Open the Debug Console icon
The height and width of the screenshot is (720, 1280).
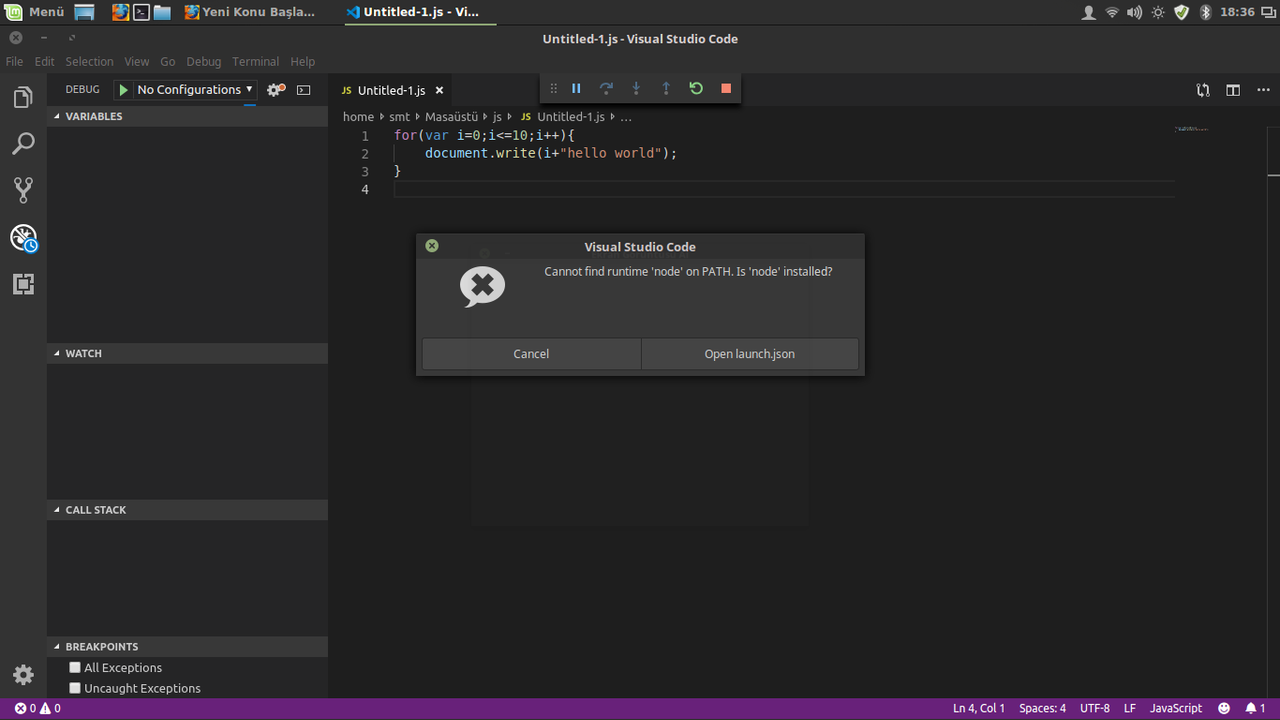pos(304,90)
